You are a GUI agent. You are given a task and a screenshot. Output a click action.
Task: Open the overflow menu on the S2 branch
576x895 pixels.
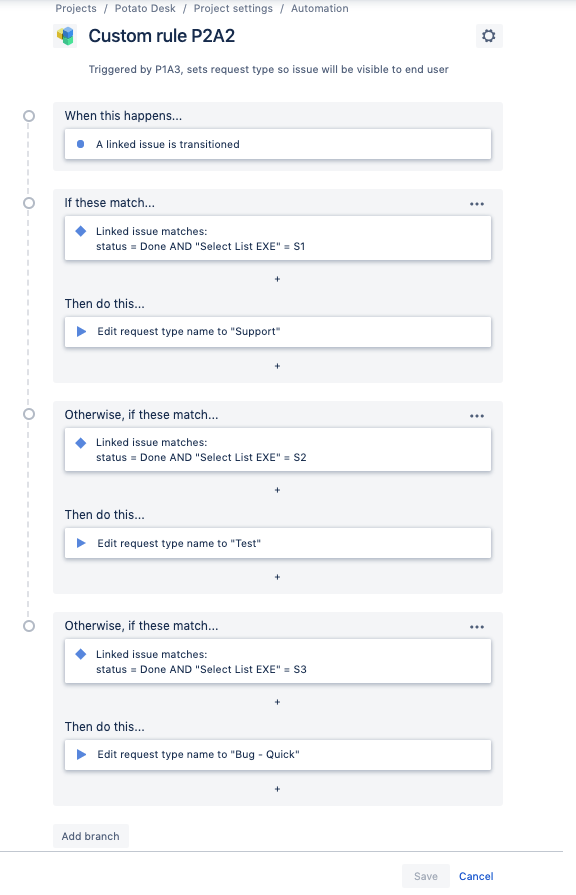click(x=477, y=415)
